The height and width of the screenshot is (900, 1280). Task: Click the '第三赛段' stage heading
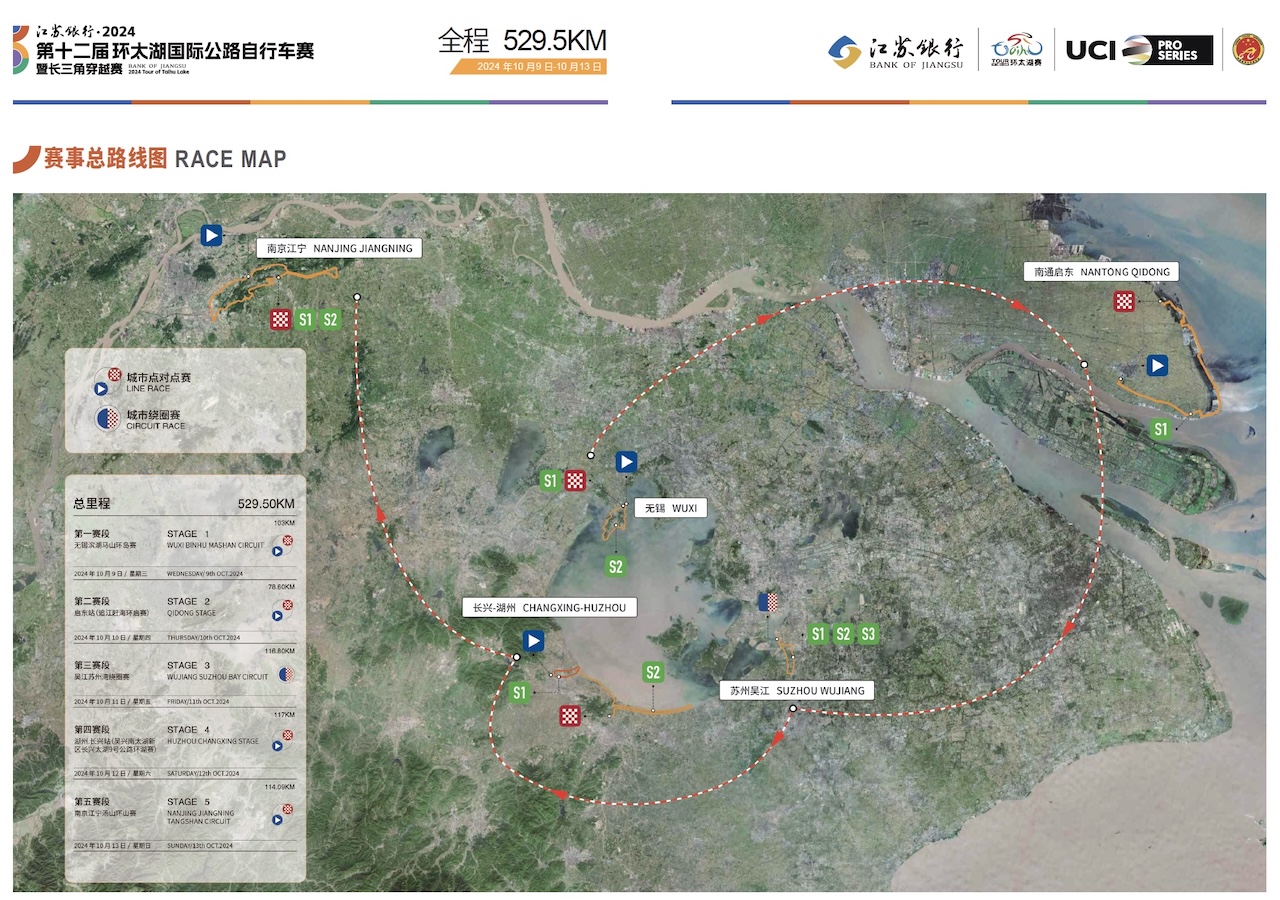(91, 665)
